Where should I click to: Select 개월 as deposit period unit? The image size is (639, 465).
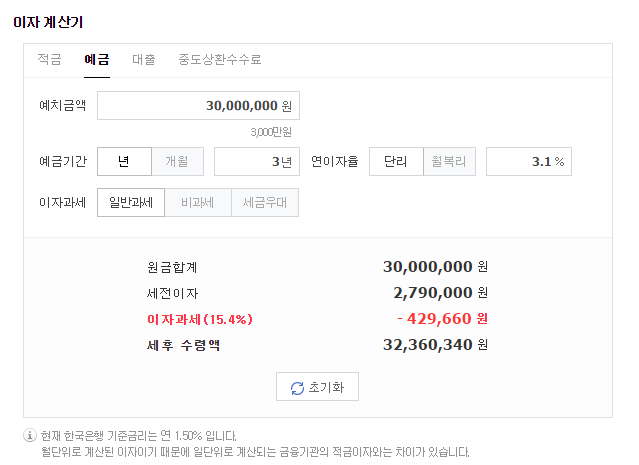(177, 161)
